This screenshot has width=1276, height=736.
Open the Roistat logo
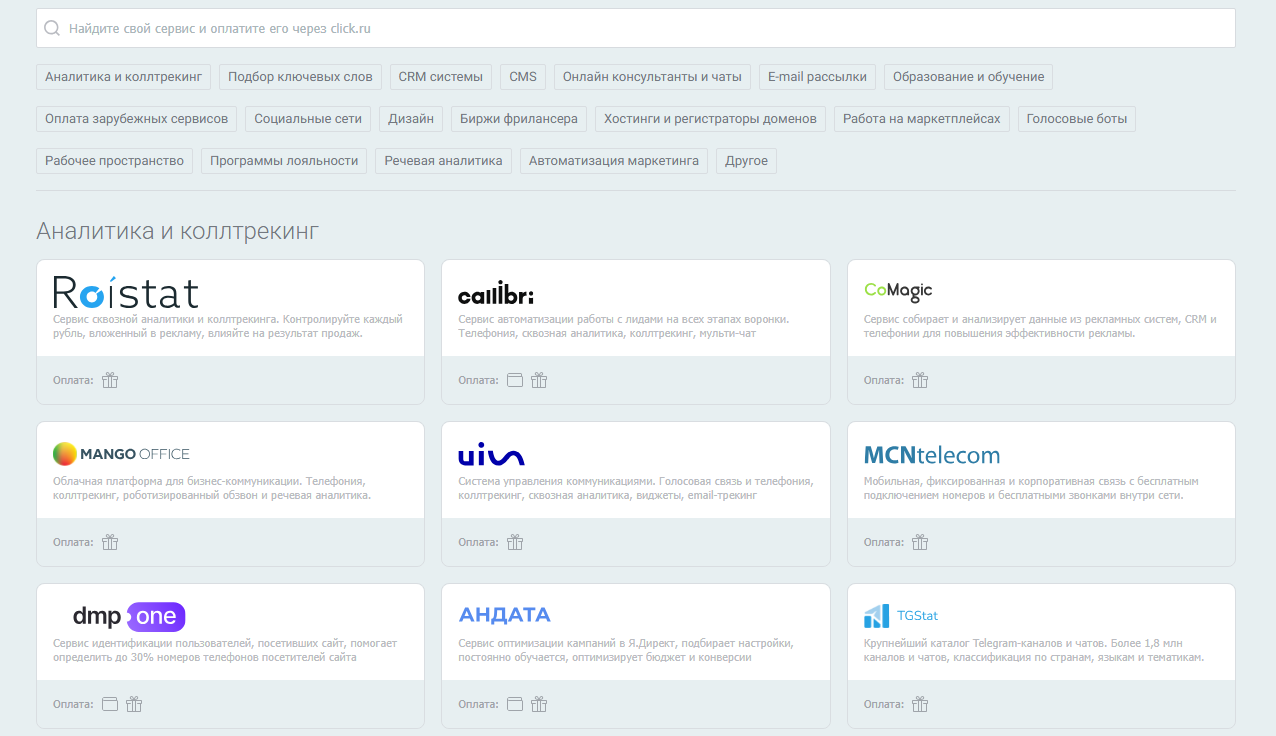click(126, 292)
